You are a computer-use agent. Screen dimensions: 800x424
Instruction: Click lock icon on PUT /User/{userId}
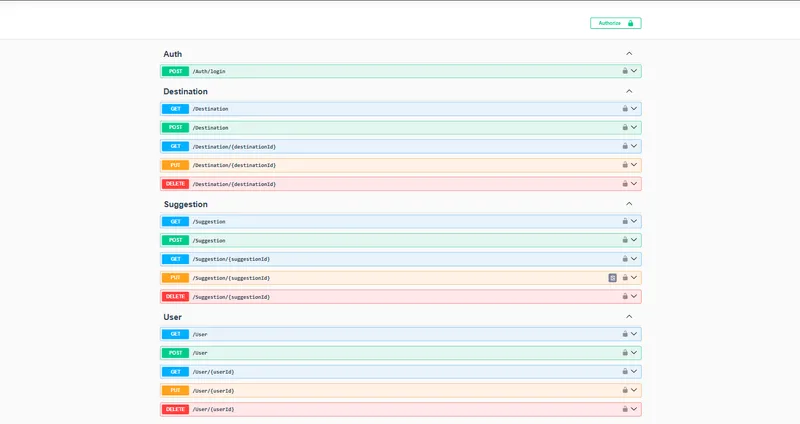point(624,390)
